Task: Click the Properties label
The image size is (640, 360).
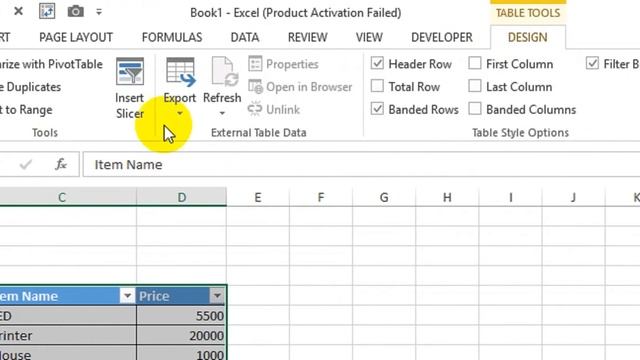Action: click(x=292, y=64)
